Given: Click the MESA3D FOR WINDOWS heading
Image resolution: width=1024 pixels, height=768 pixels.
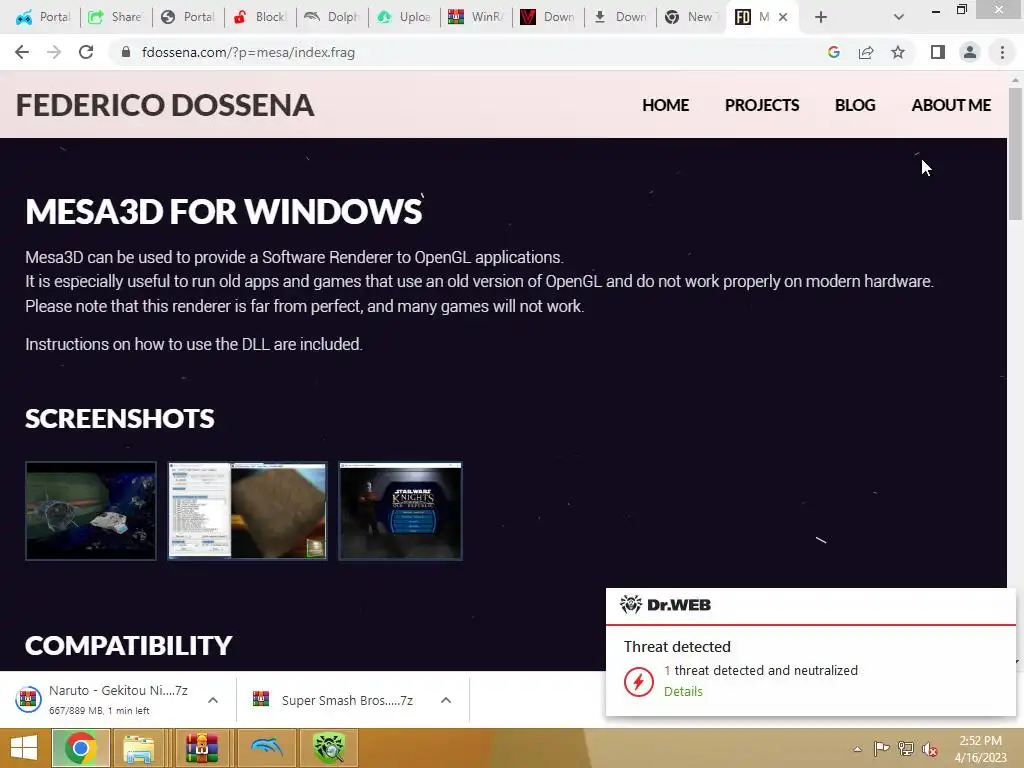Looking at the screenshot, I should pos(223,212).
